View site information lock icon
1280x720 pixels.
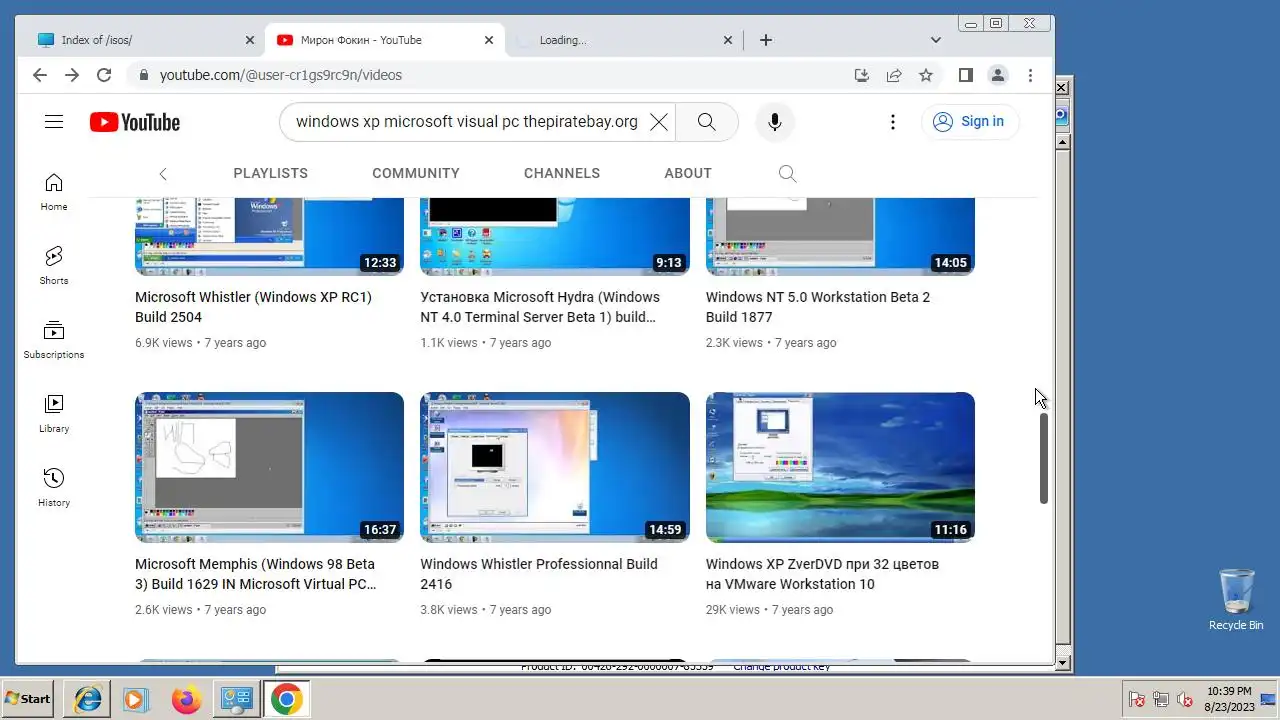(143, 75)
